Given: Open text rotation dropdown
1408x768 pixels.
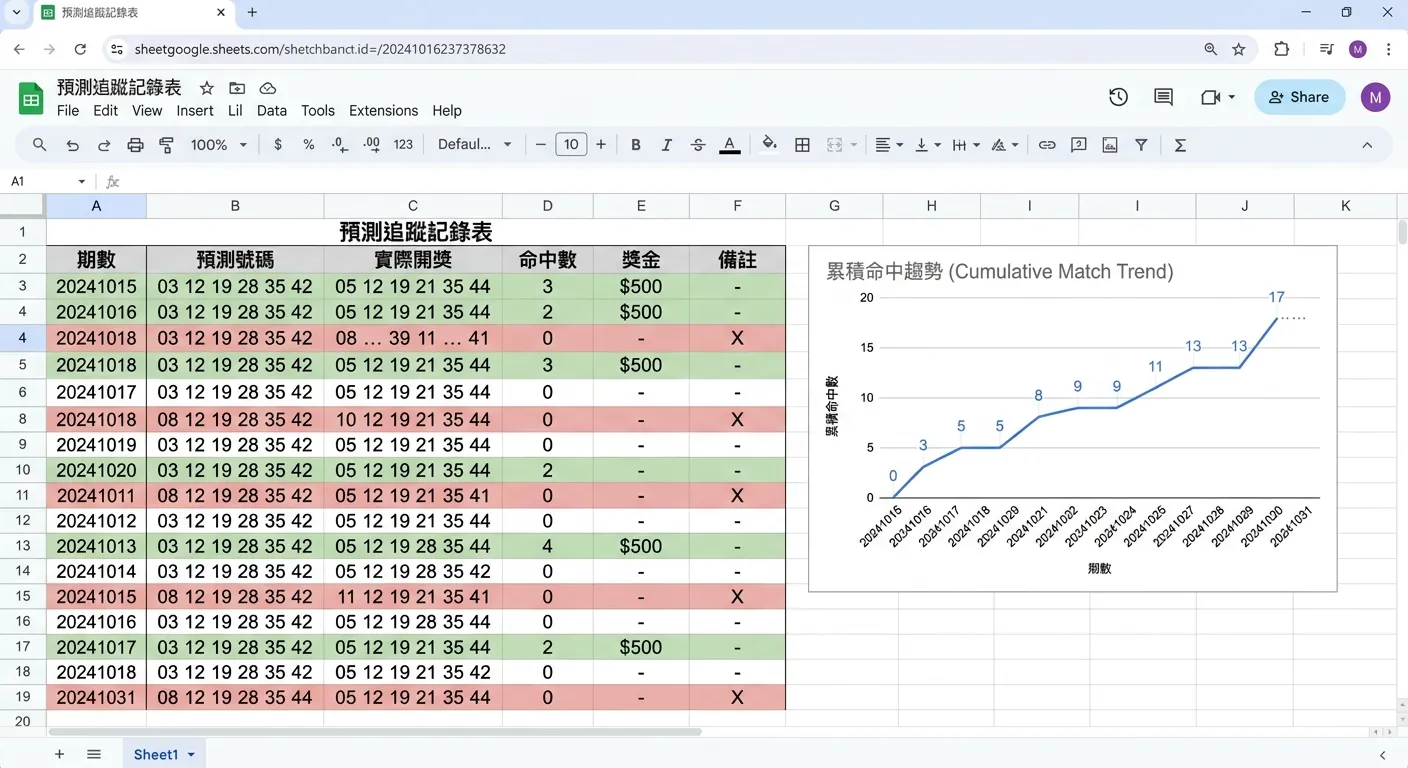Looking at the screenshot, I should pos(1005,145).
